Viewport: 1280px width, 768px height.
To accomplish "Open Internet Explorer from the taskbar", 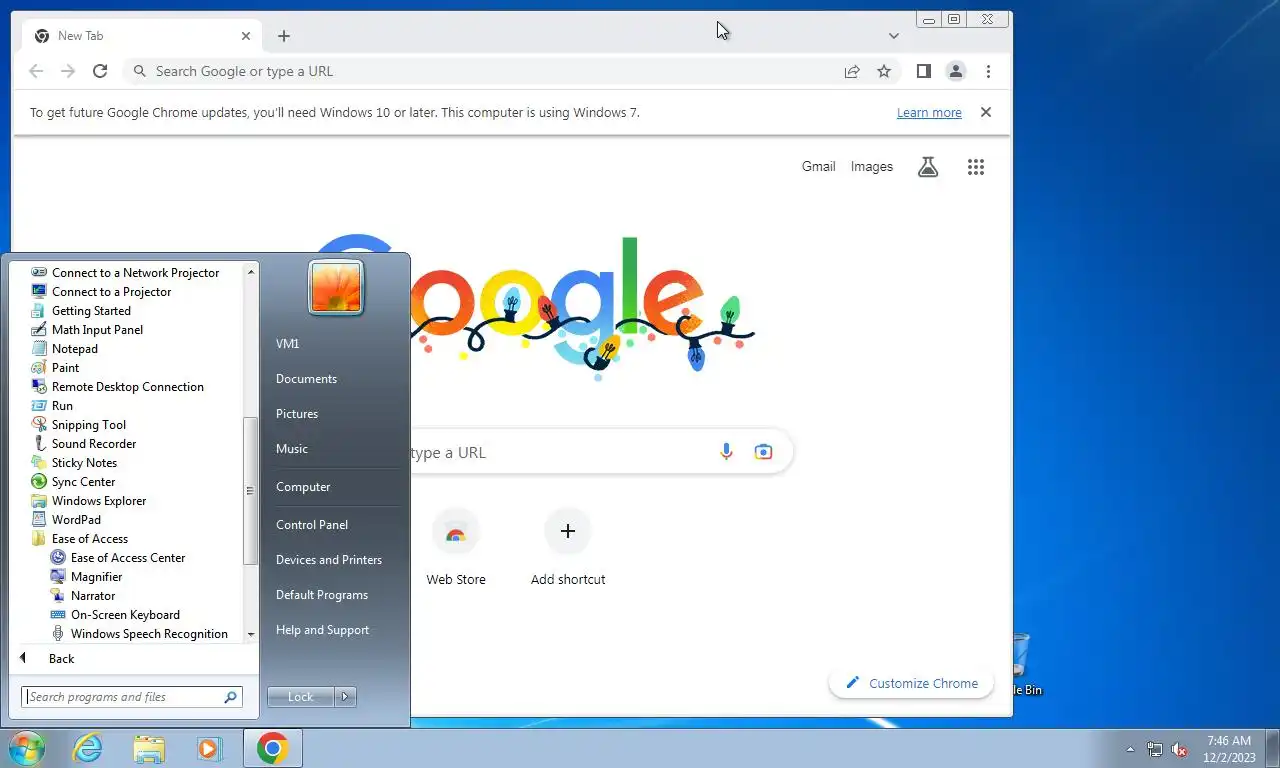I will pyautogui.click(x=88, y=748).
